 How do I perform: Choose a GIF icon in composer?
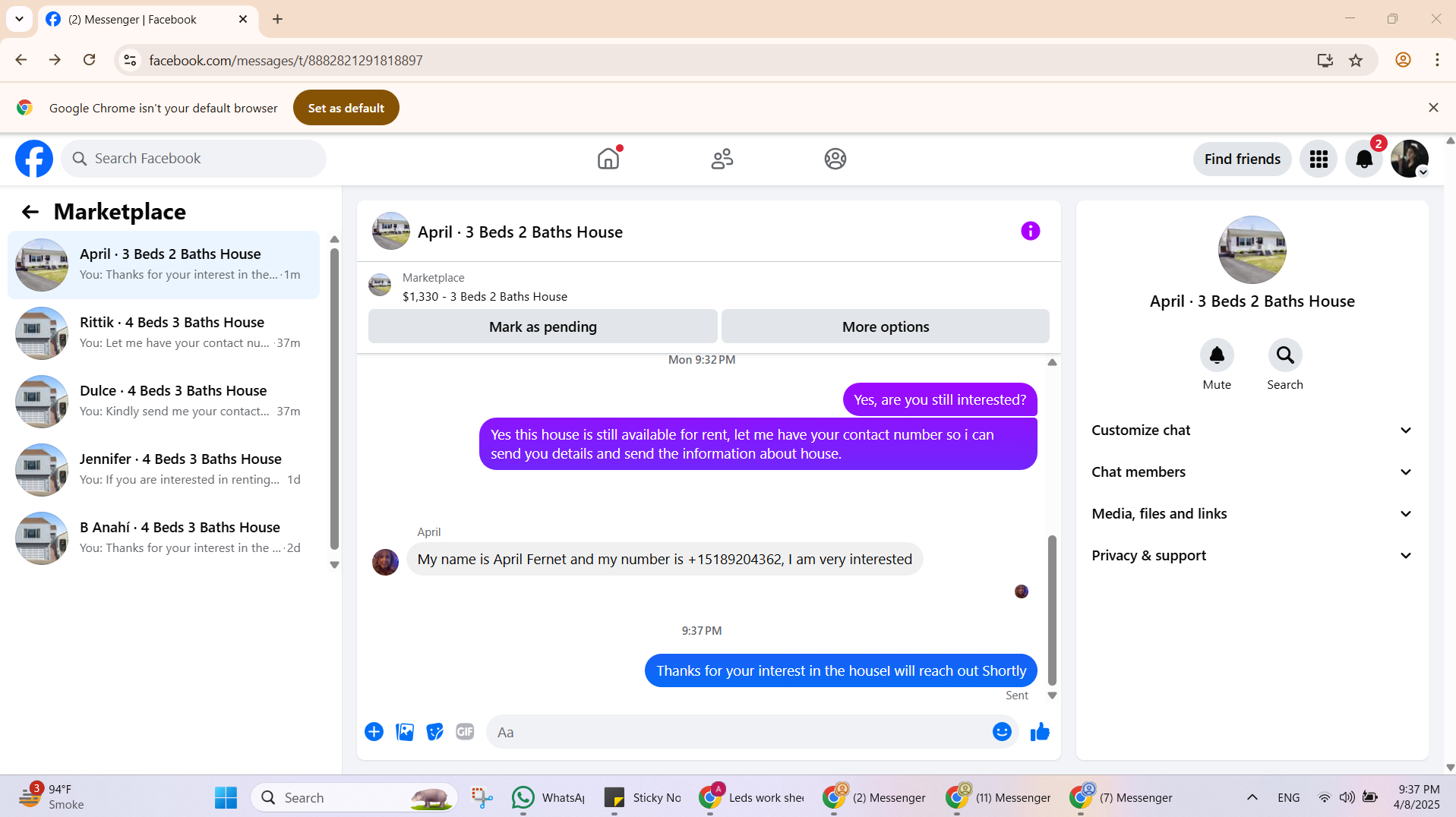pos(465,732)
